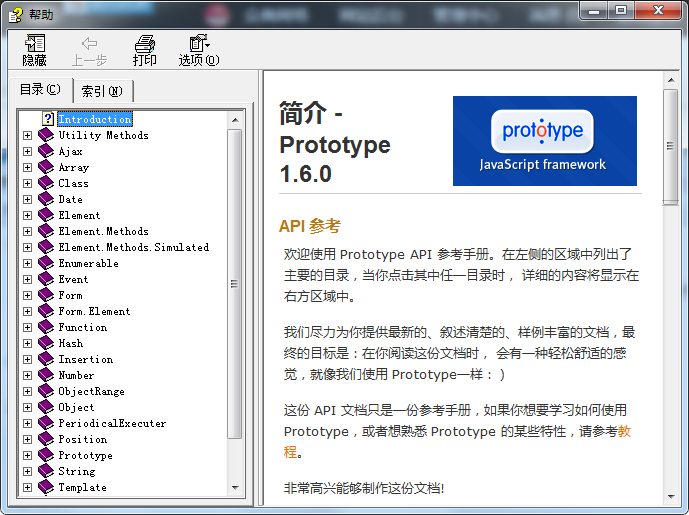Screen dimensions: 689x515
Task: Open the Options (选项) toolbar button
Action: (197, 44)
